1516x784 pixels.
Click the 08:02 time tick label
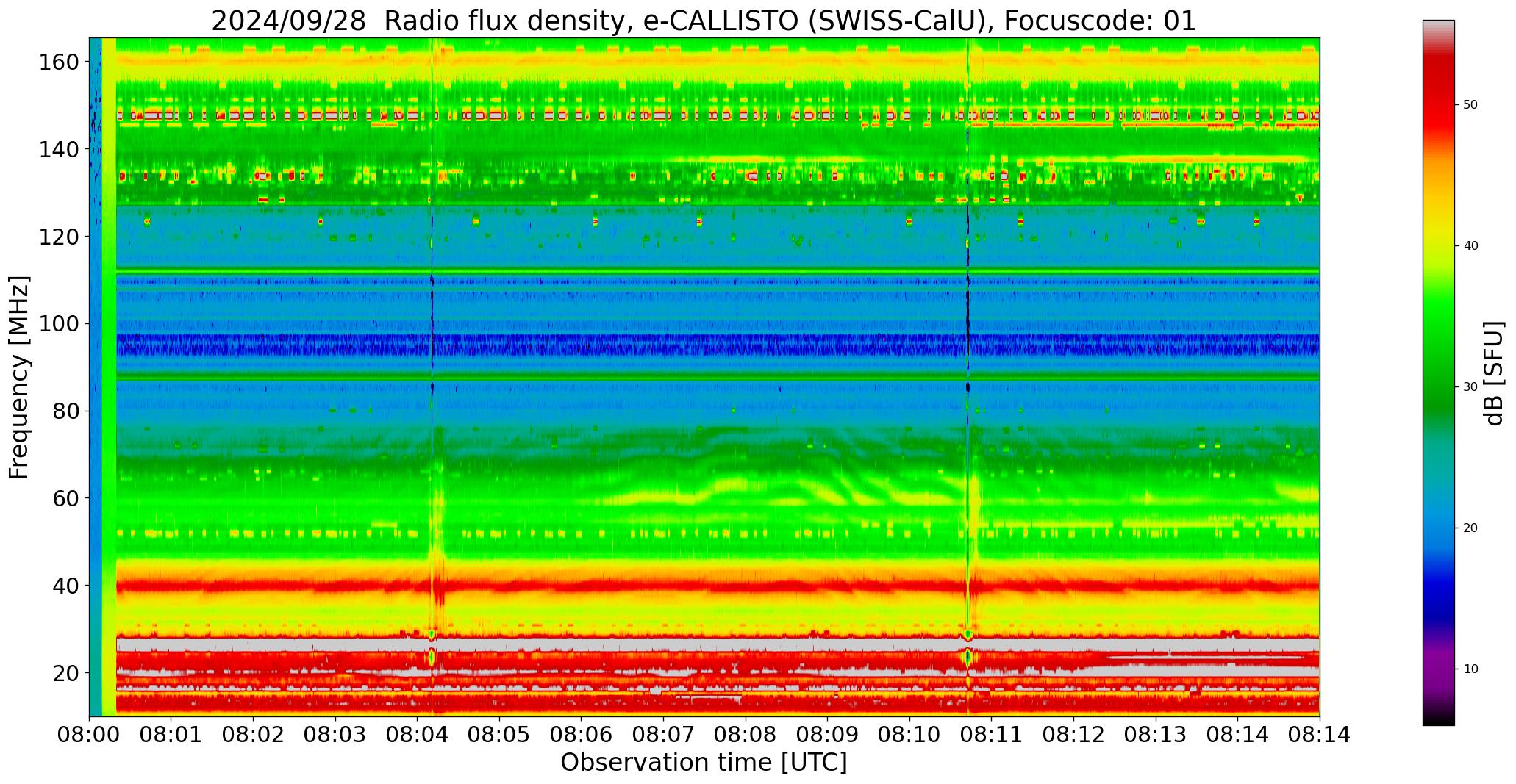point(254,736)
